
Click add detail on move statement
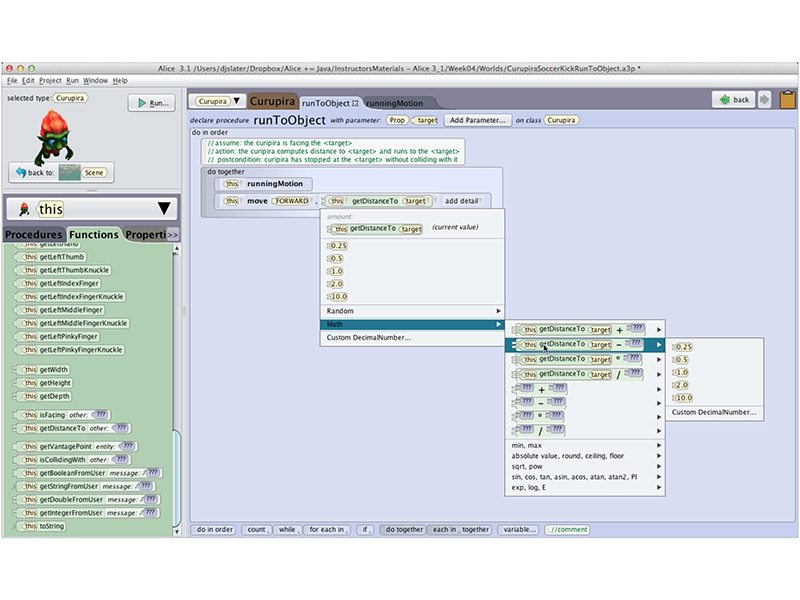coord(461,201)
